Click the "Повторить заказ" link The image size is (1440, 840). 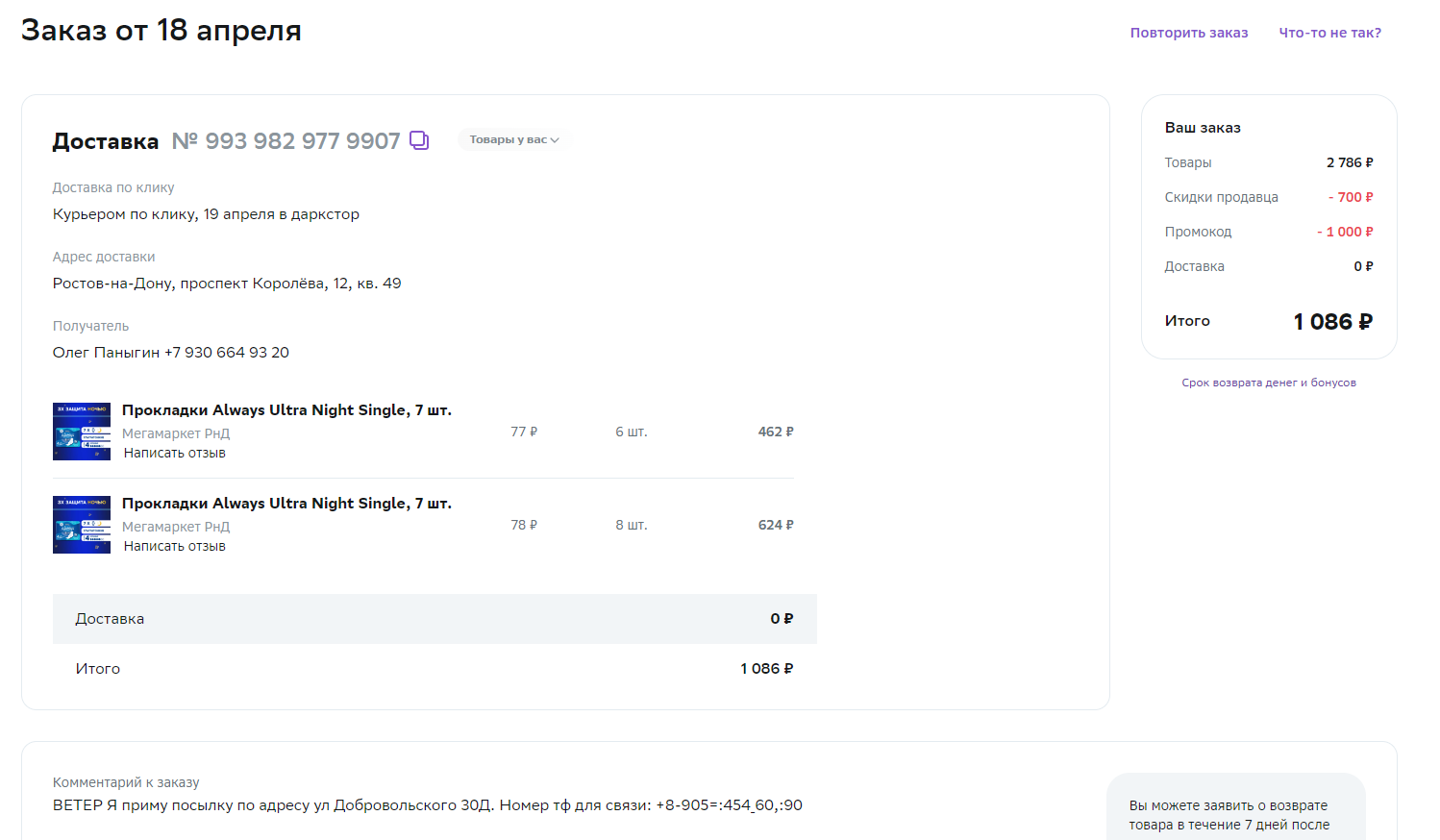tap(1189, 33)
